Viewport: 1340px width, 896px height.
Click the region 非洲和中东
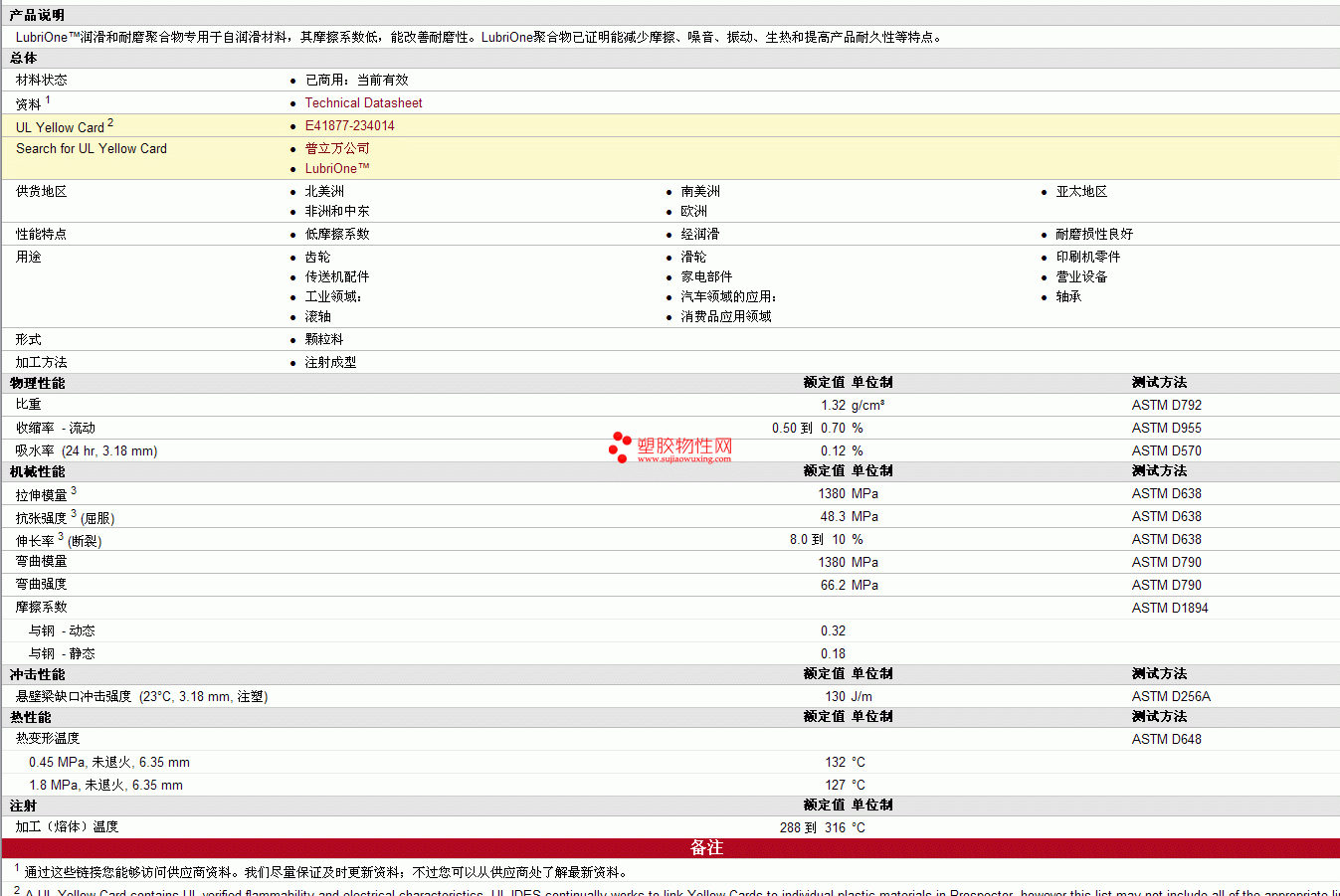337,211
